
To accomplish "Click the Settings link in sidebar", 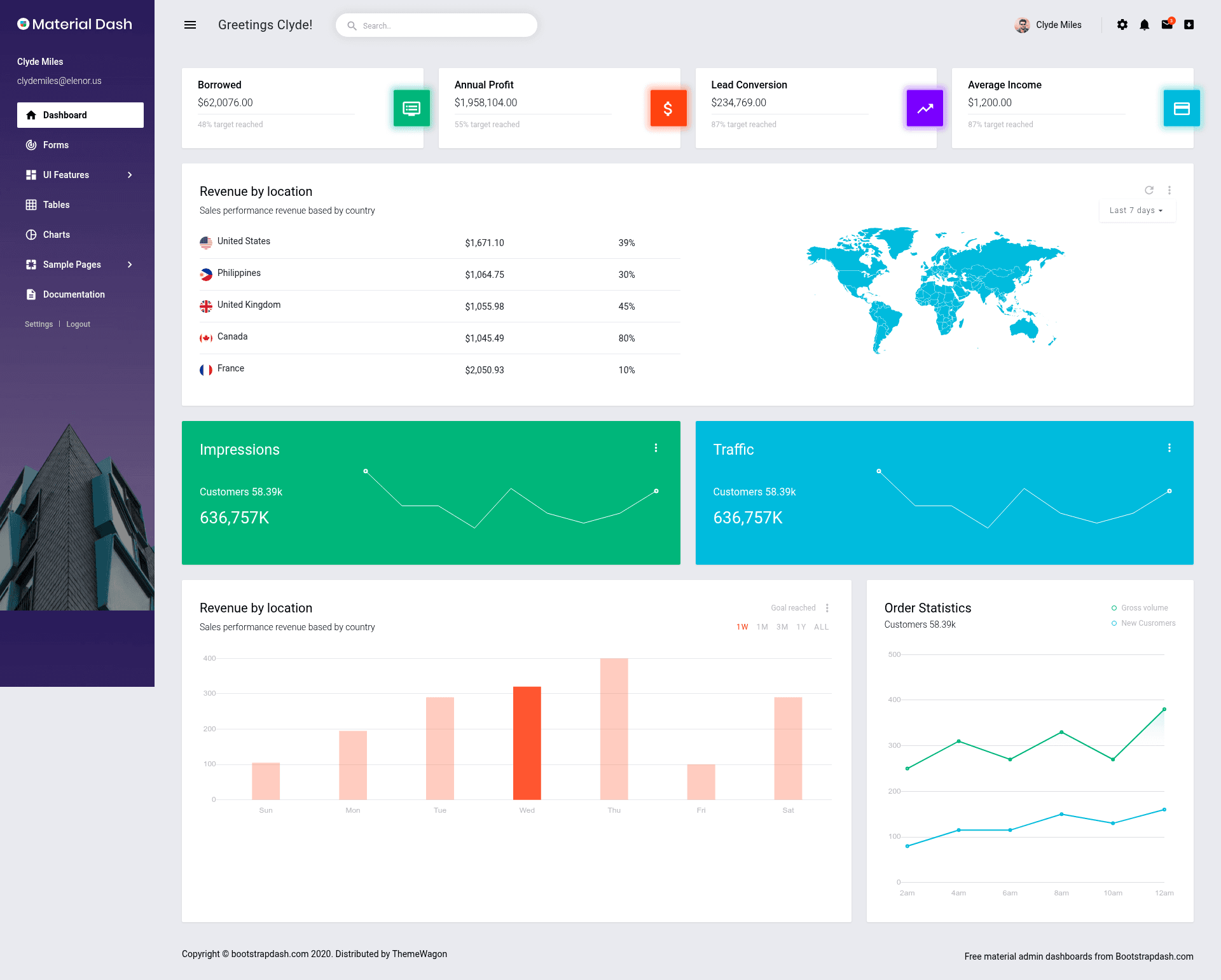I will coord(39,324).
